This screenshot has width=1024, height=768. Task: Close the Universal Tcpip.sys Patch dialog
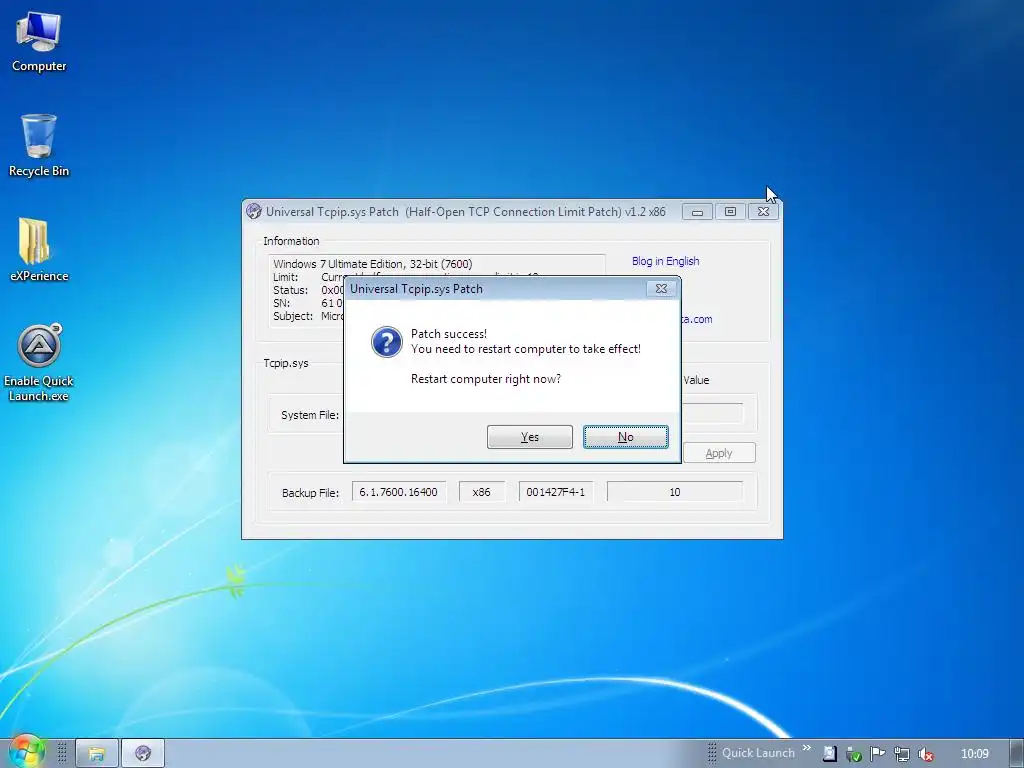pyautogui.click(x=661, y=289)
